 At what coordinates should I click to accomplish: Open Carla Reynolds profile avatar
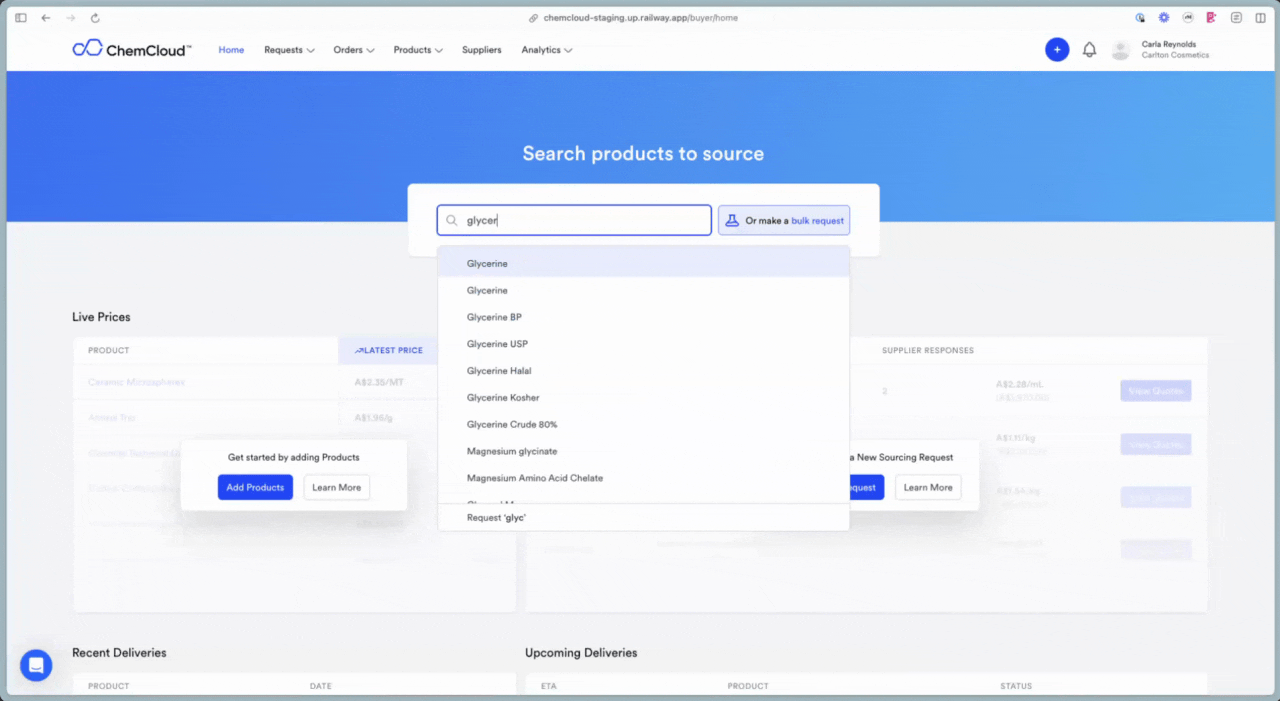(1120, 49)
